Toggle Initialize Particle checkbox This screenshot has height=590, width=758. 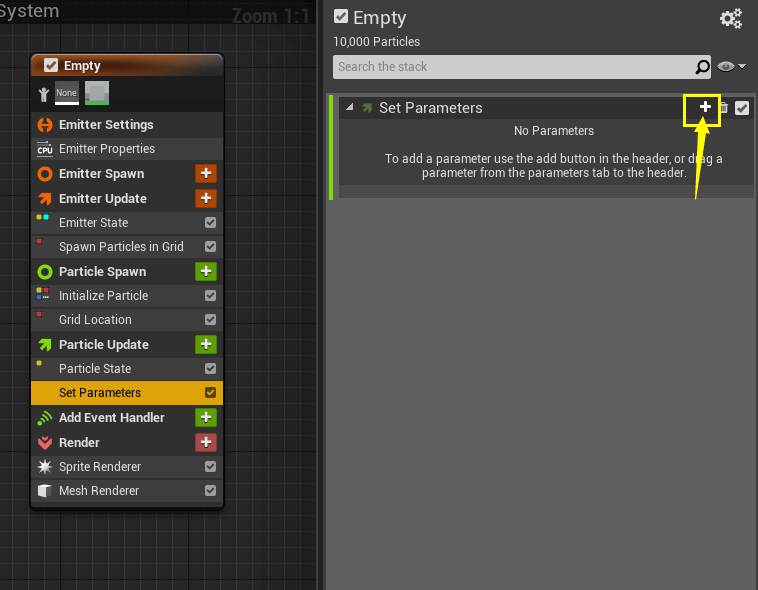(210, 295)
